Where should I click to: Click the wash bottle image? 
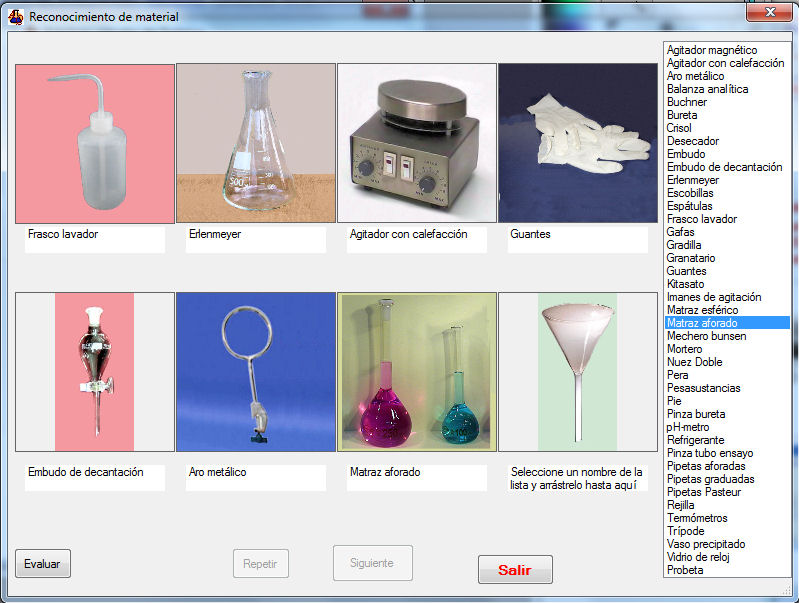pos(95,143)
